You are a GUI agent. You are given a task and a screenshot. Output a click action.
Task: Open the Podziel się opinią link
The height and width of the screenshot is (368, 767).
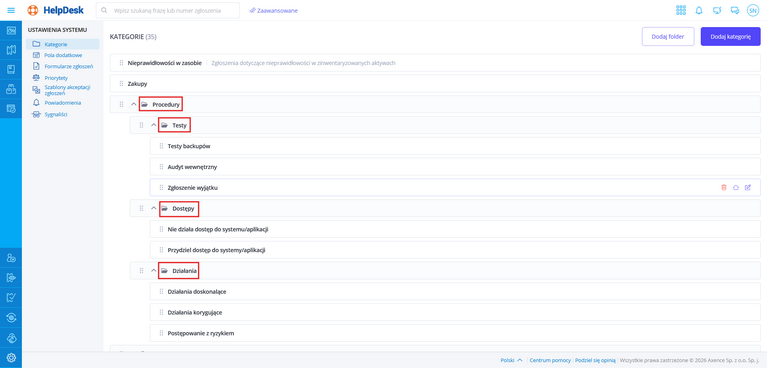pos(595,360)
